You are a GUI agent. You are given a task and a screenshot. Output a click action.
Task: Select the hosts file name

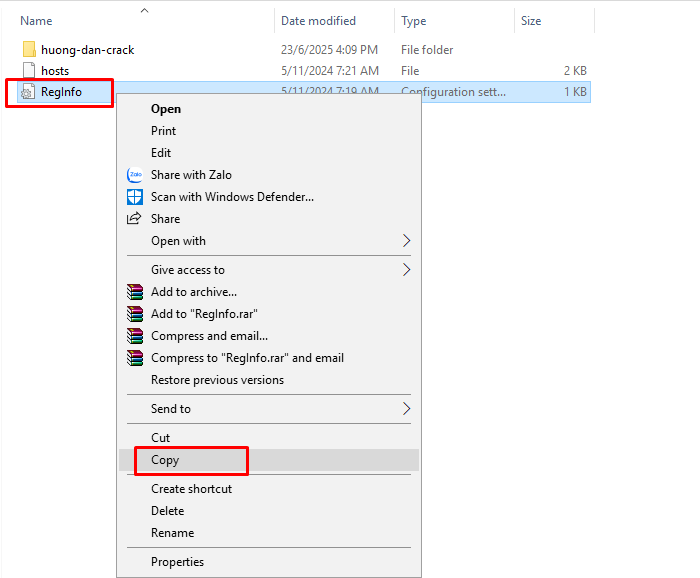tap(55, 71)
